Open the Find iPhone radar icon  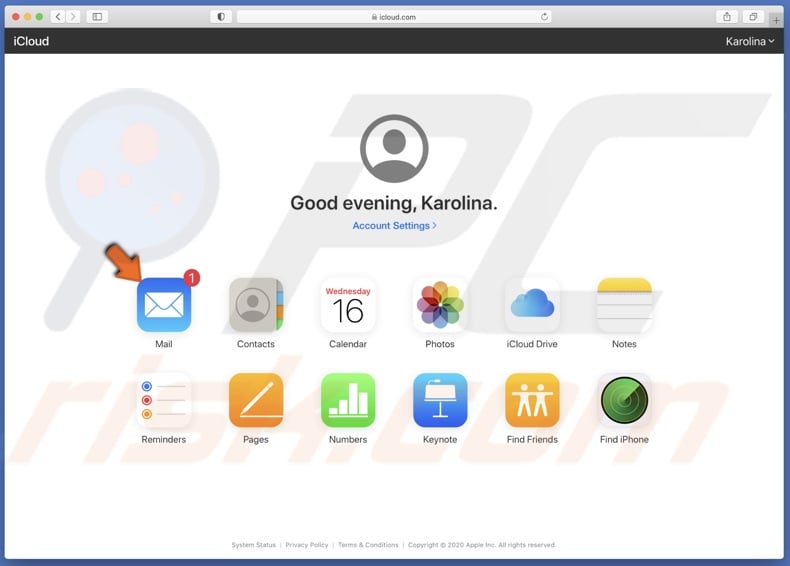[x=624, y=400]
